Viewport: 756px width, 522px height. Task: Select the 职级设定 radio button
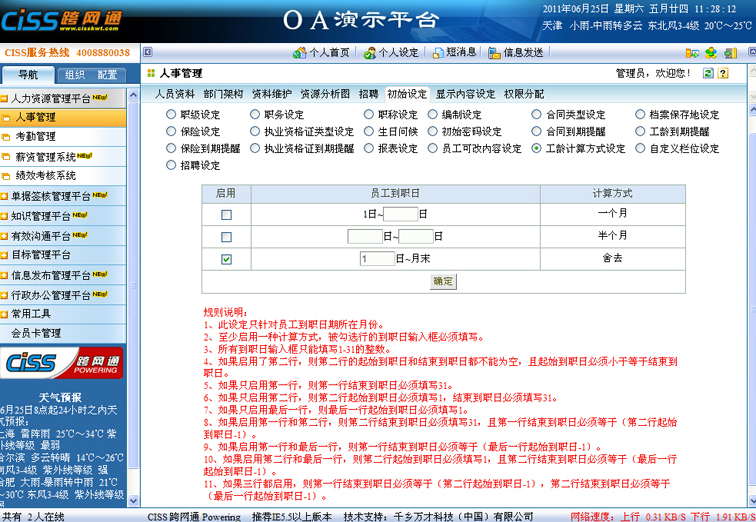[171, 115]
